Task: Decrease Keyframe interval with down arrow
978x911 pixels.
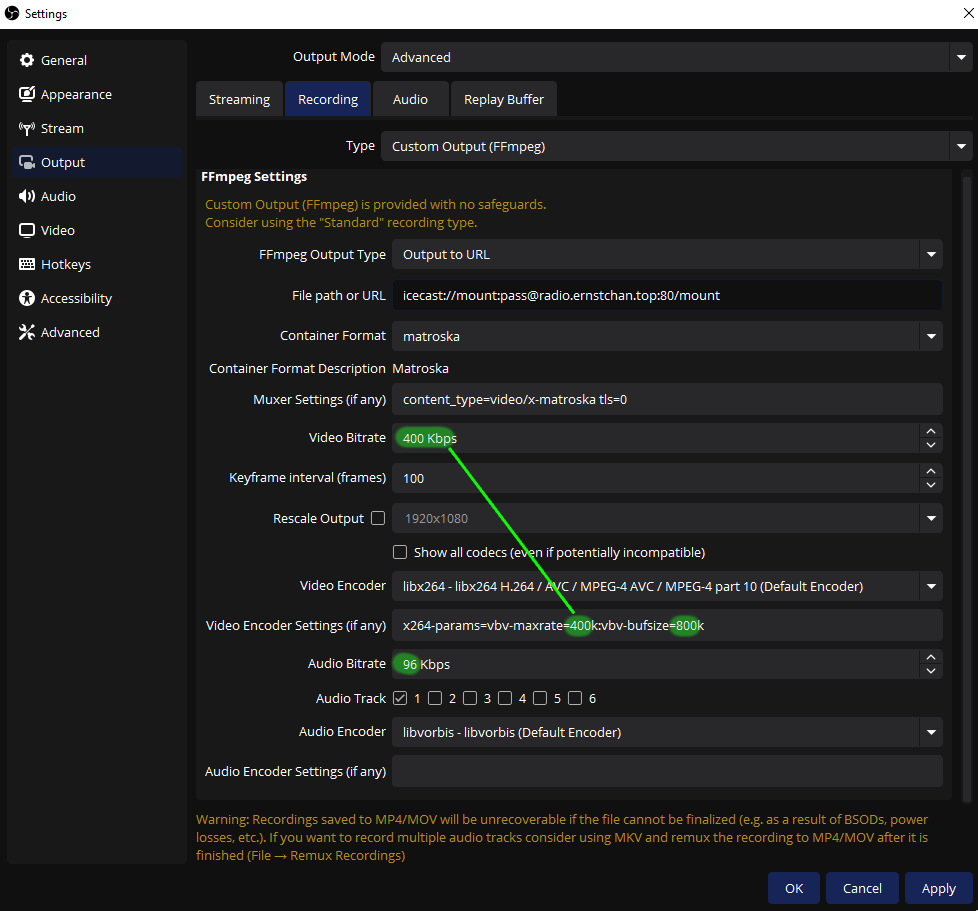Action: pos(931,485)
